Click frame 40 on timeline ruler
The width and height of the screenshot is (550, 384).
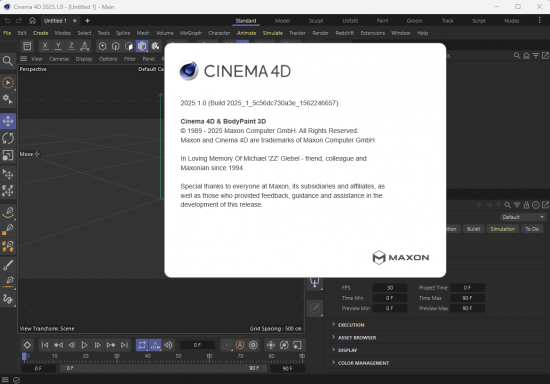[x=148, y=356]
